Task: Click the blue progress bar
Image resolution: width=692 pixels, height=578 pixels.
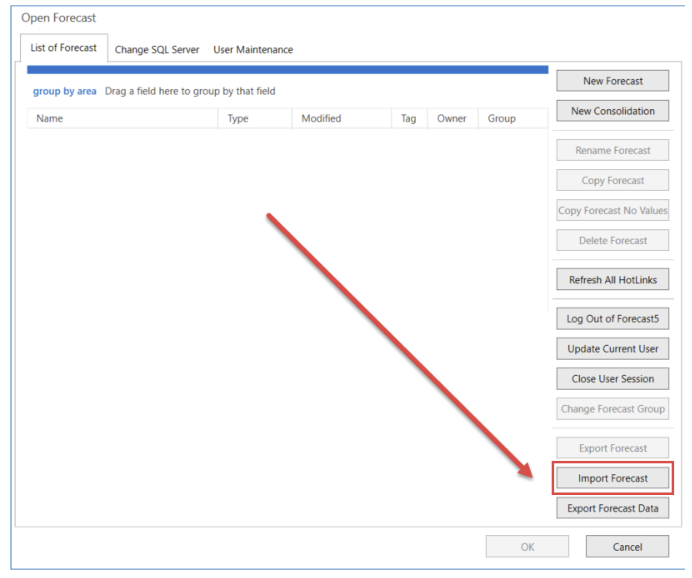Action: point(287,70)
